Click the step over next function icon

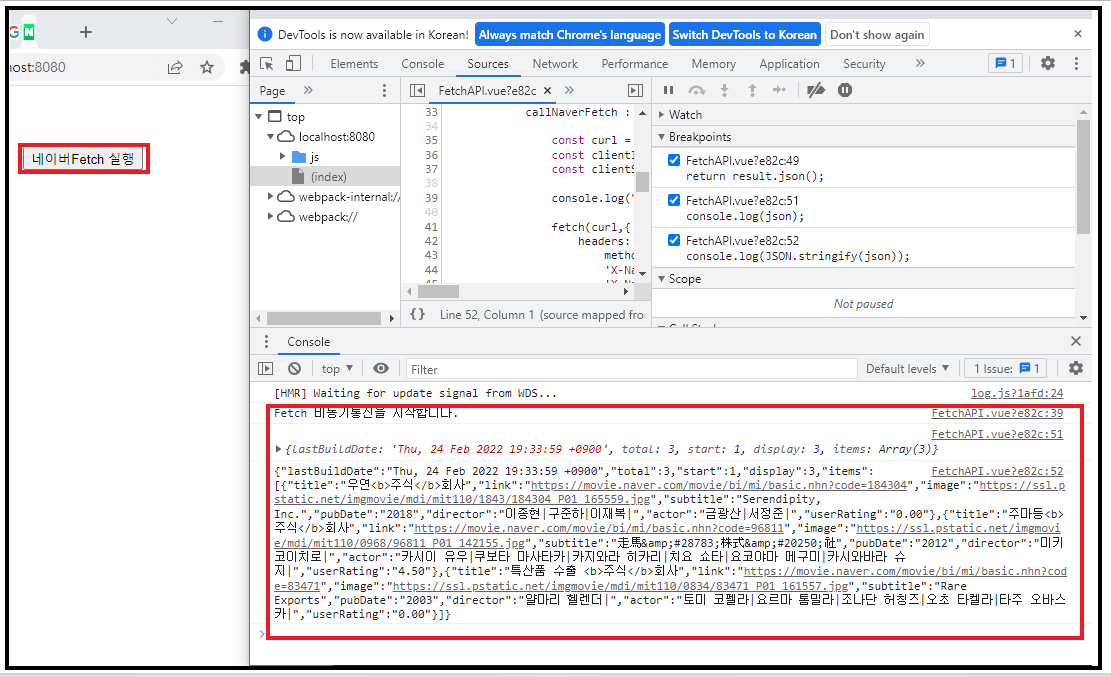pyautogui.click(x=697, y=90)
